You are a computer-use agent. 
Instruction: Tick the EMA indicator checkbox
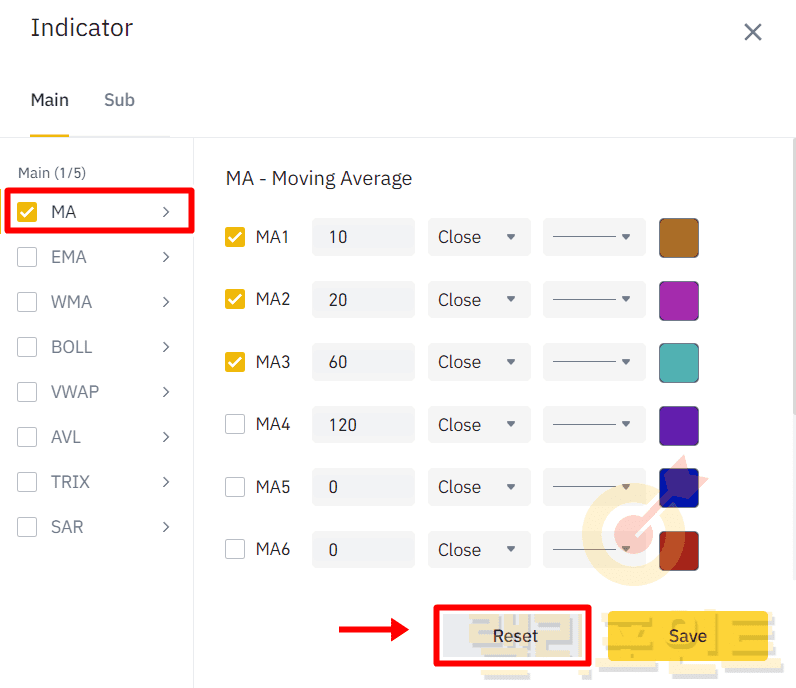click(27, 257)
